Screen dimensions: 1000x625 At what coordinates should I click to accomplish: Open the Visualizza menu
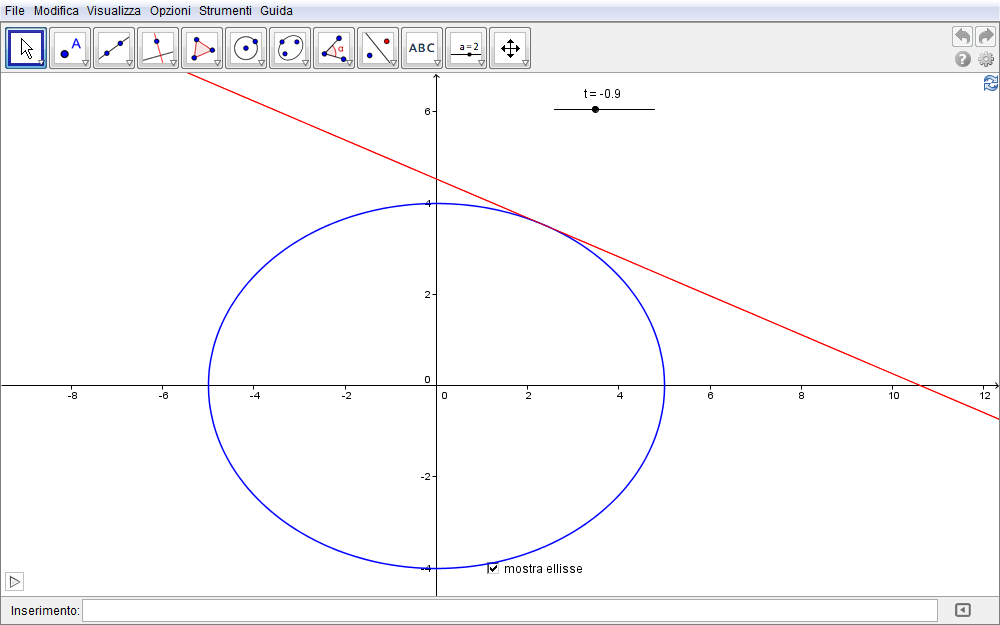click(114, 10)
